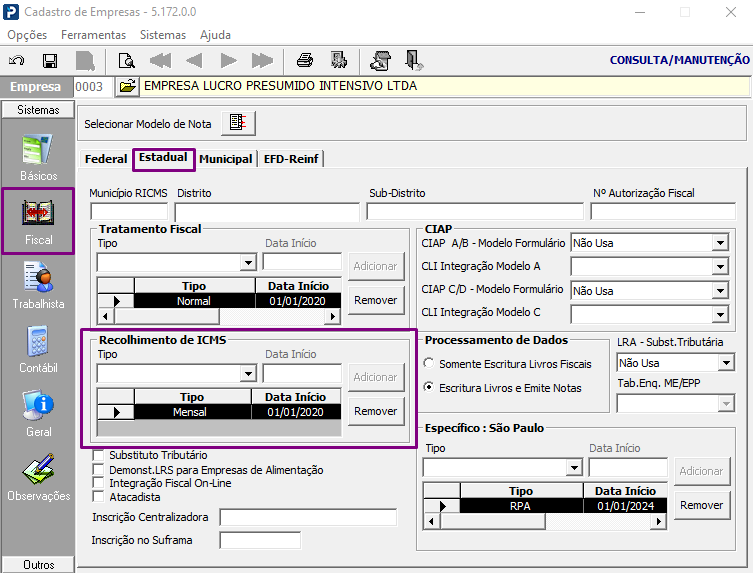
Task: Enable the Substituto Tributário checkbox
Action: (x=98, y=456)
